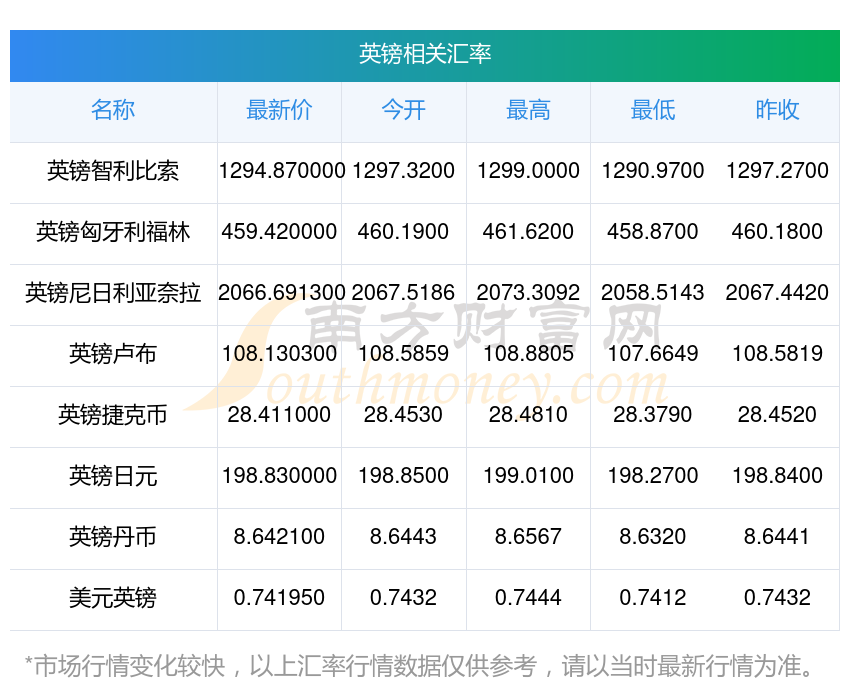
Task: Select open value 28.4530
Action: pyautogui.click(x=403, y=415)
